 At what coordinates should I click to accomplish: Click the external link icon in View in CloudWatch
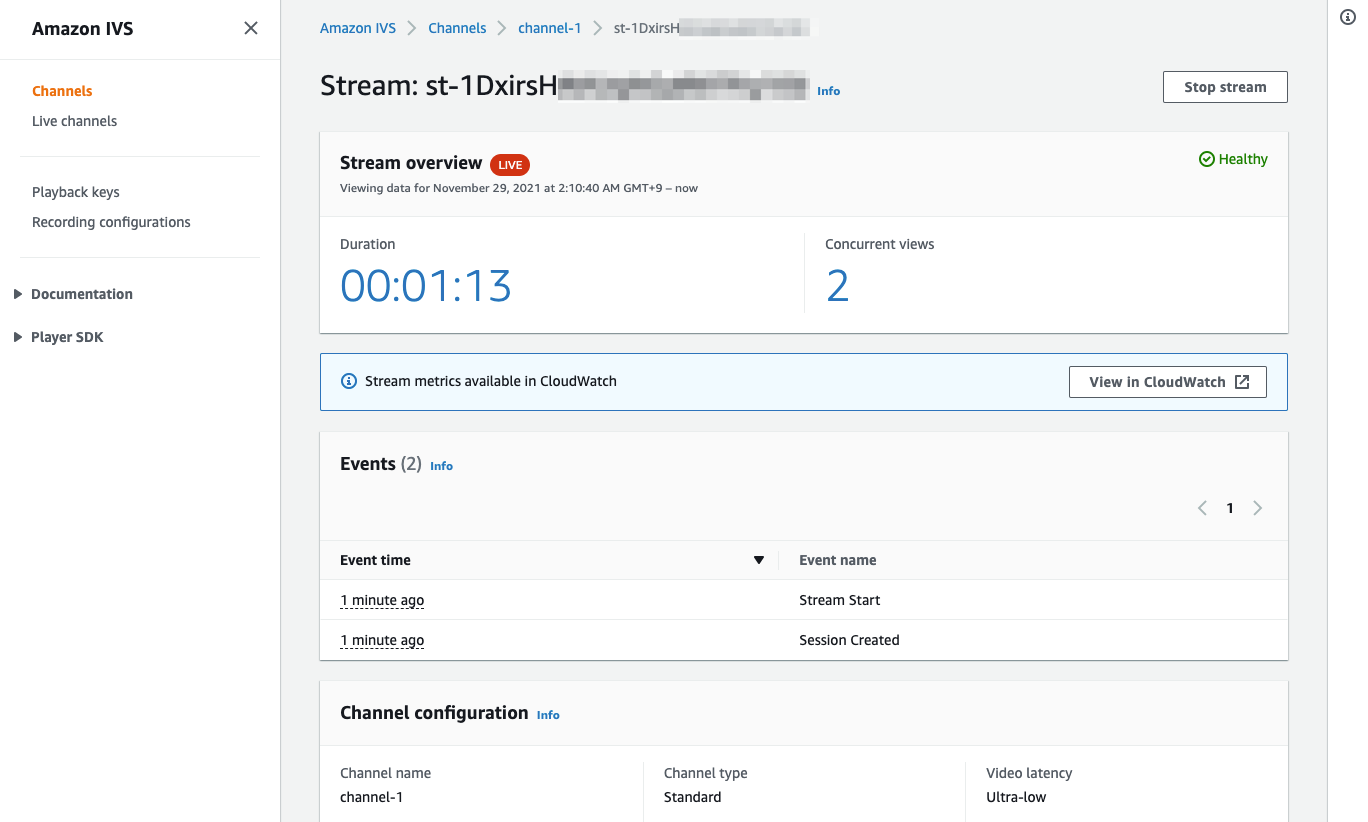[x=1242, y=382]
